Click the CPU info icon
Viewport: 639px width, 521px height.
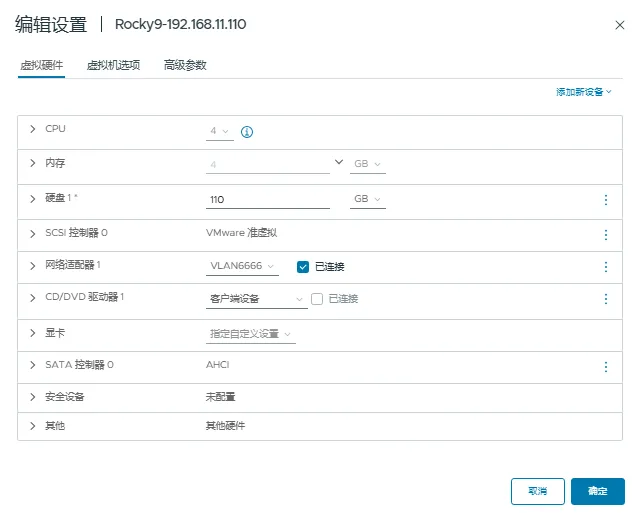point(247,132)
